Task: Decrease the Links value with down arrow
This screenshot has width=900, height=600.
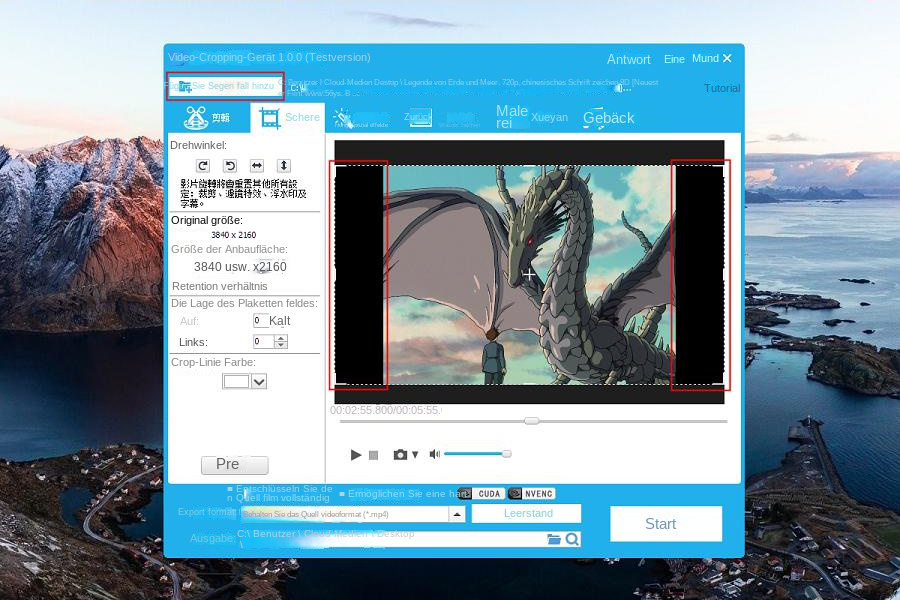Action: [x=281, y=345]
